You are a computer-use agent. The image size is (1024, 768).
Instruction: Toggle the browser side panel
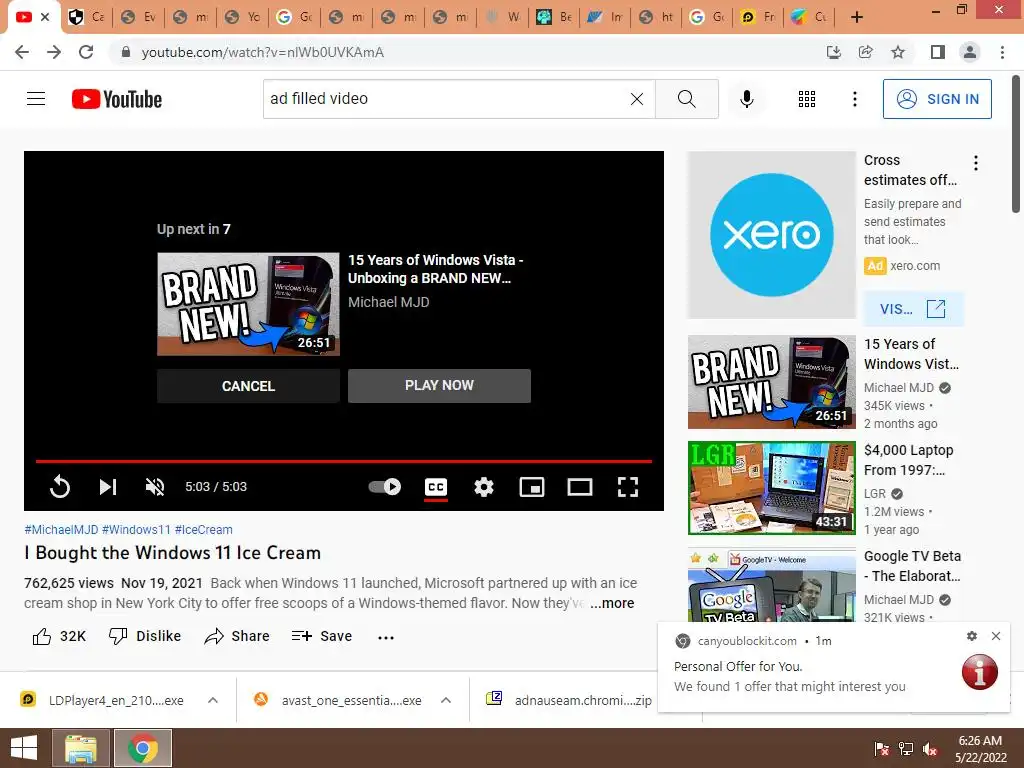pos(938,52)
